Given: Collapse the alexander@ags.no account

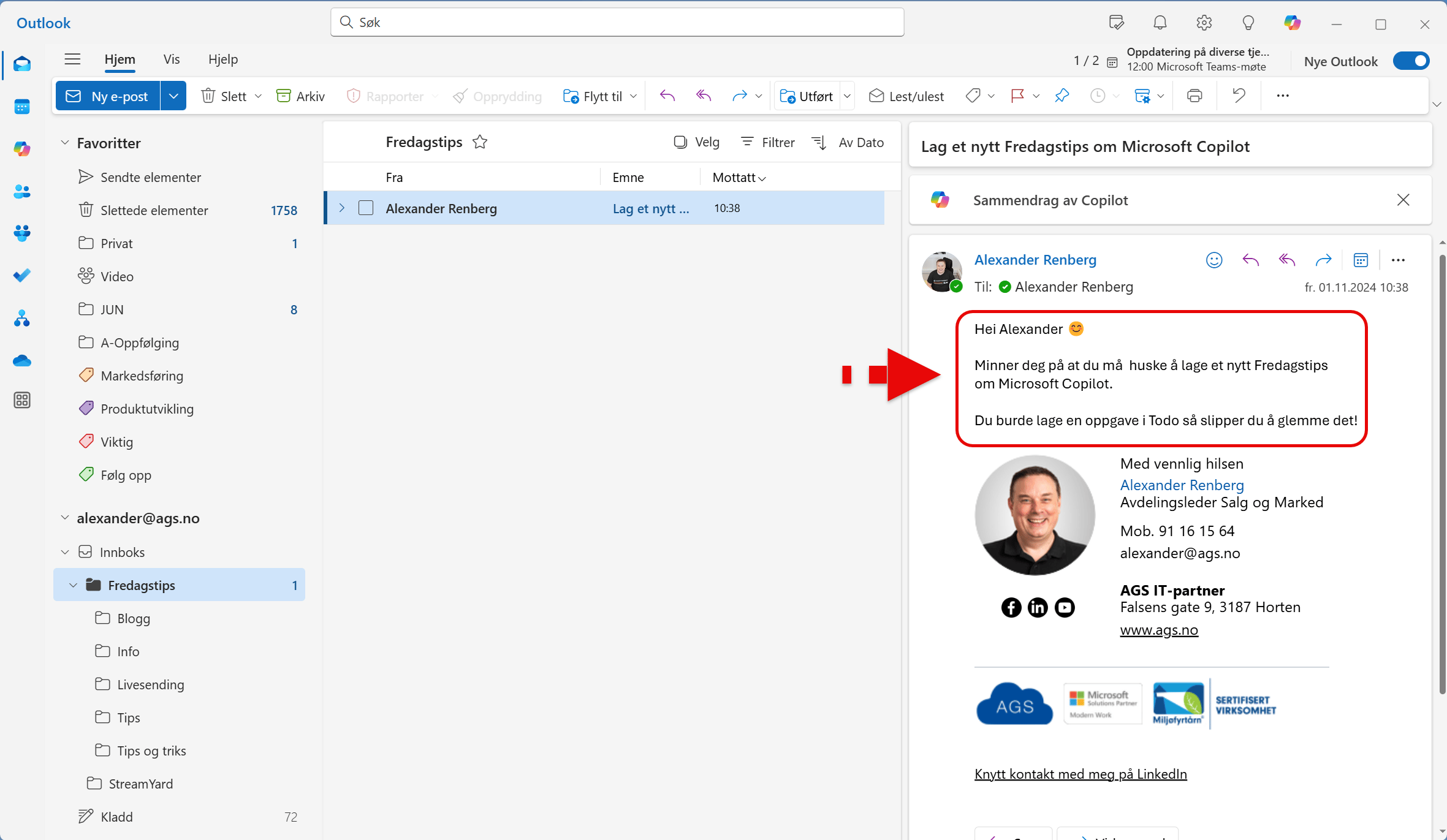Looking at the screenshot, I should coord(65,518).
